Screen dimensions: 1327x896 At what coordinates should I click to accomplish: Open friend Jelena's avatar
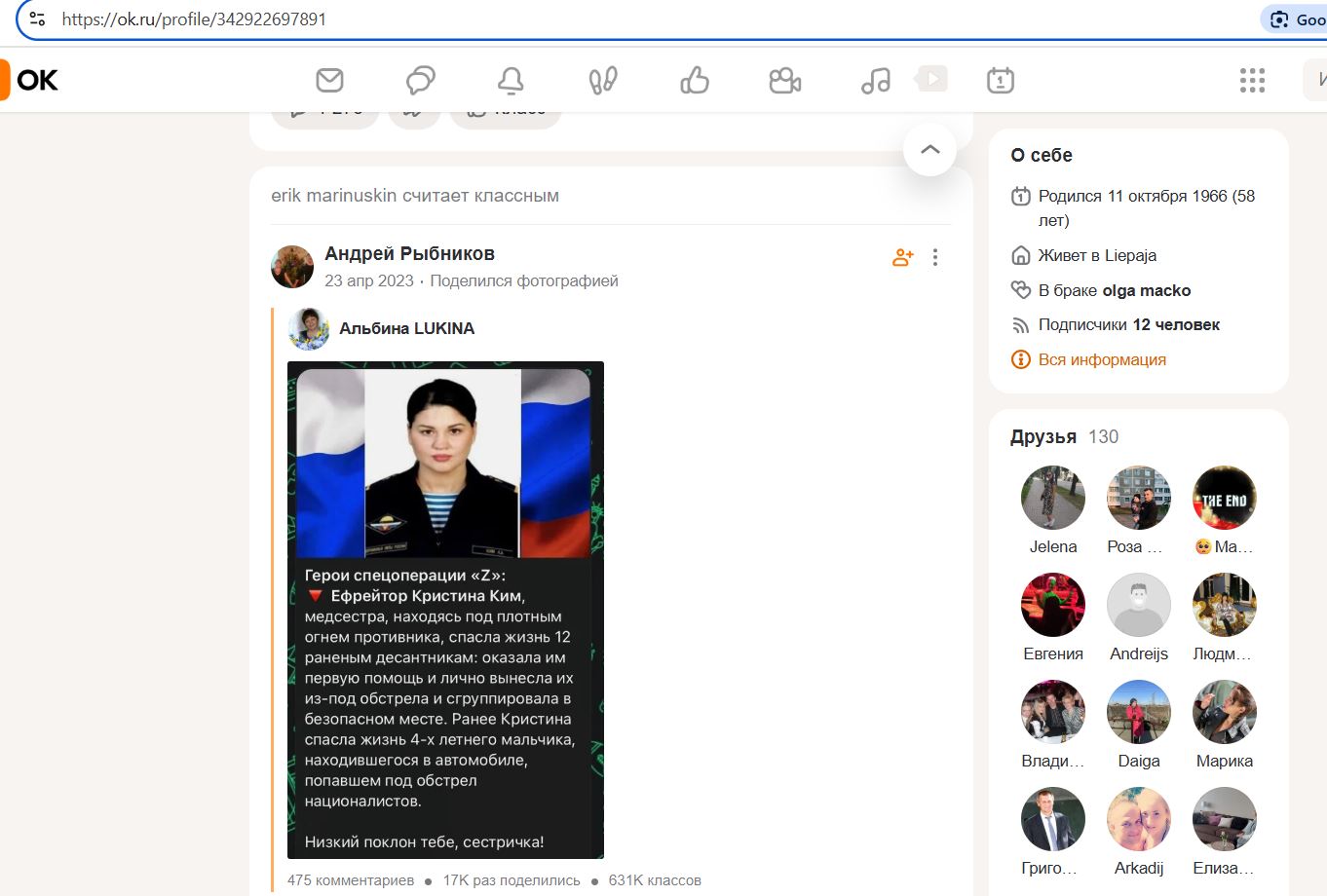click(1053, 498)
